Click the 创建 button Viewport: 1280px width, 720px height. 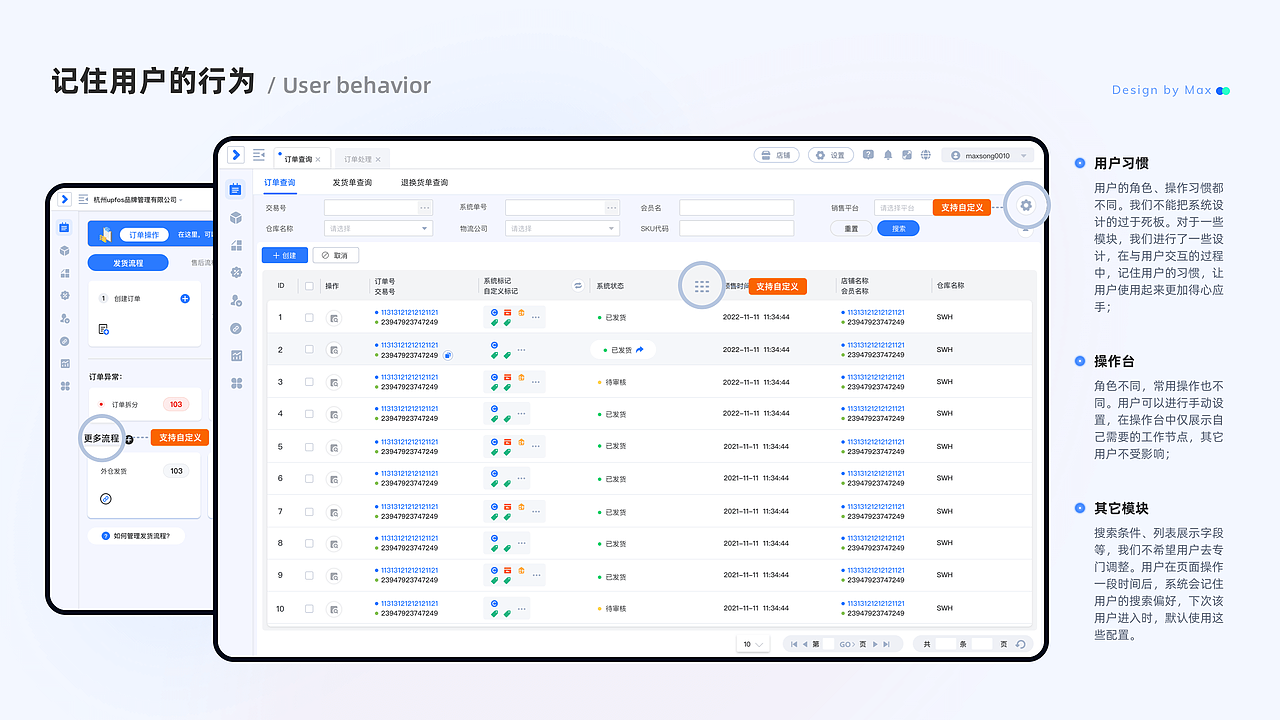coord(285,255)
